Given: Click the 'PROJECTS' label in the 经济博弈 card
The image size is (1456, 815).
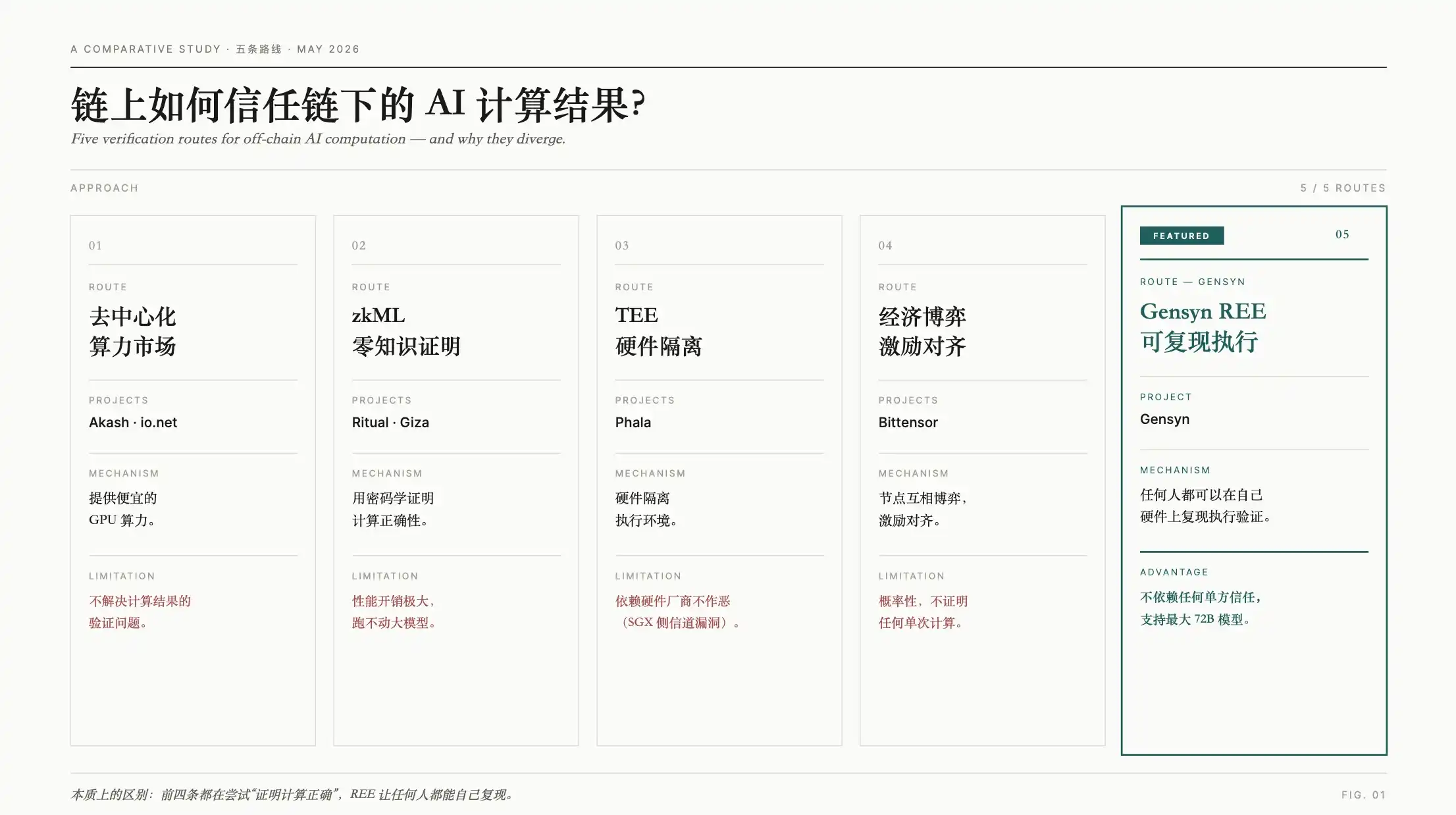Looking at the screenshot, I should click(908, 400).
